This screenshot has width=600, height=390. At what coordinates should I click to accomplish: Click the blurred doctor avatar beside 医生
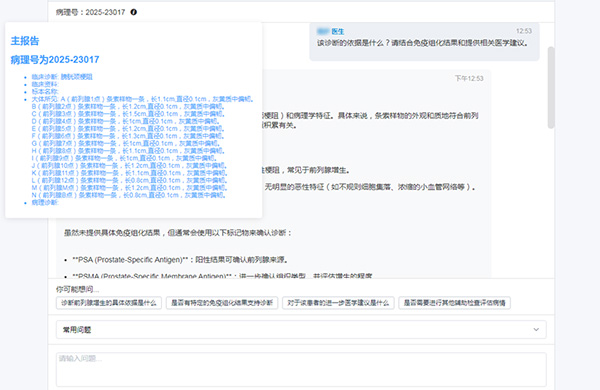[x=323, y=31]
